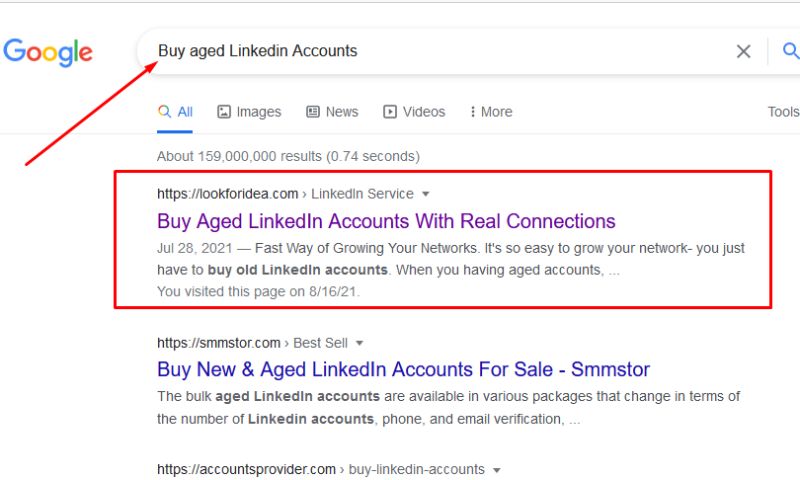Switch to the News results tab
This screenshot has width=800, height=480.
pos(332,112)
